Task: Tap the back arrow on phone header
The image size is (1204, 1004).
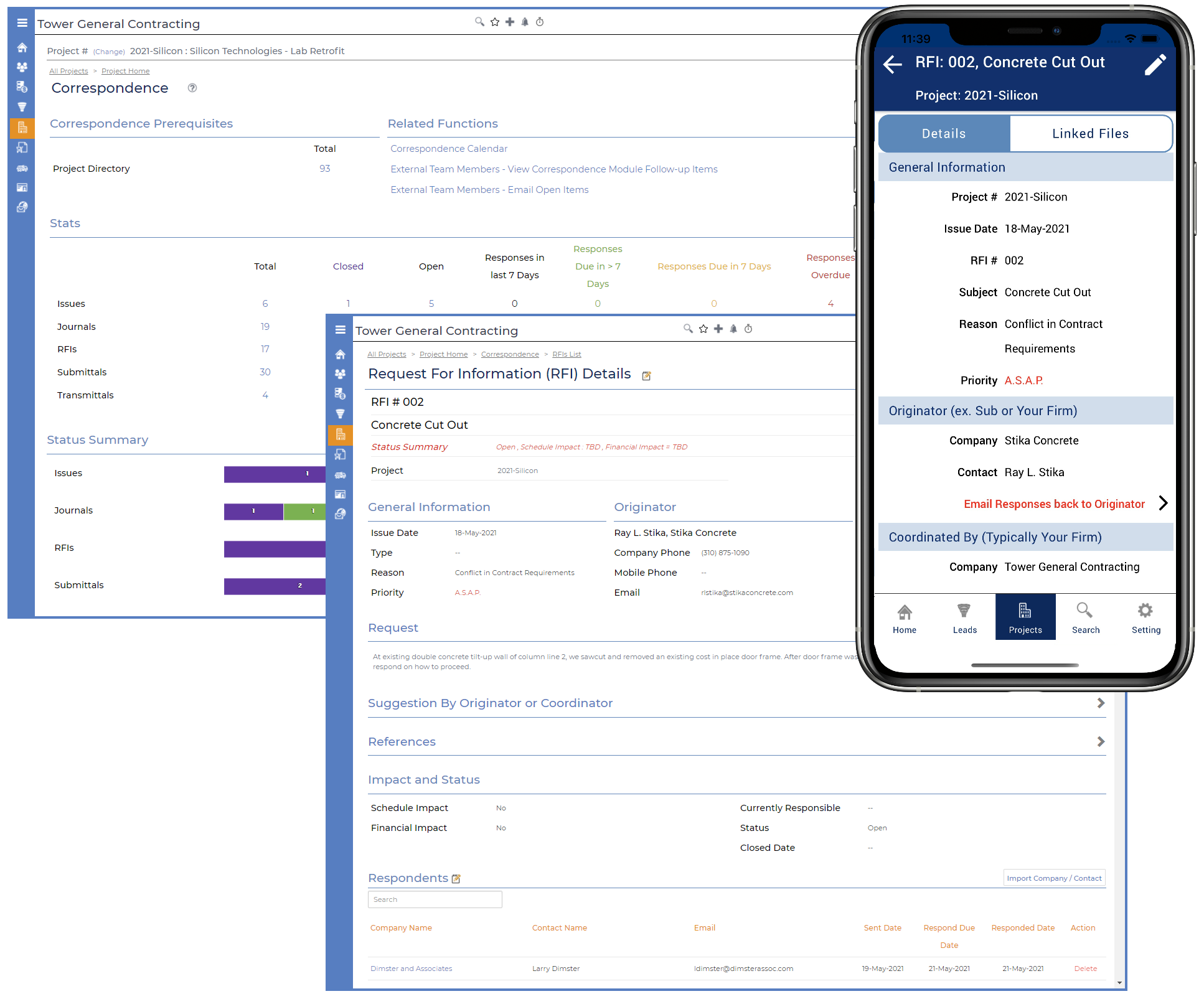Action: 893,64
